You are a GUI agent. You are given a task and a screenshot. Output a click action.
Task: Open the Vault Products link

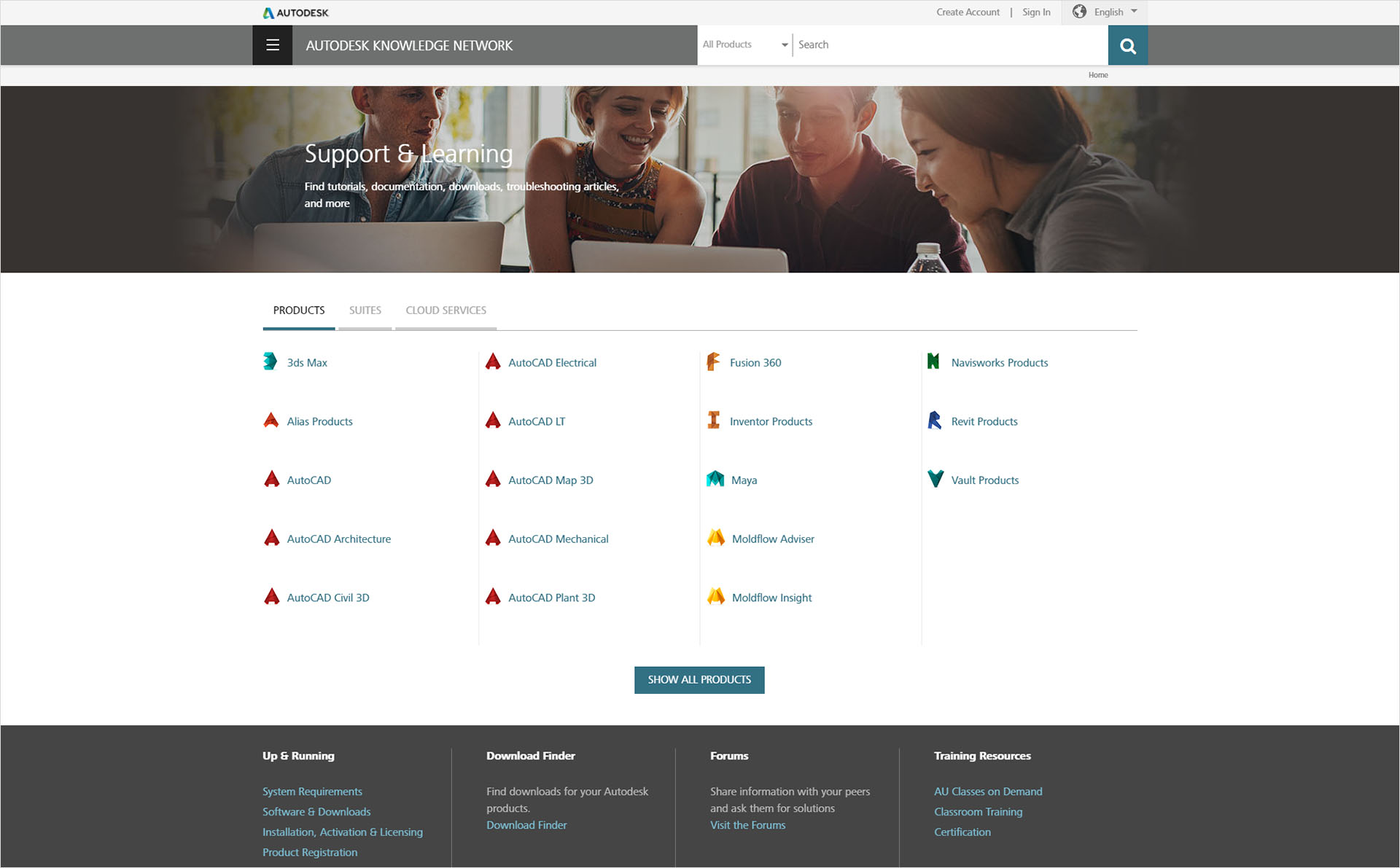(x=985, y=480)
